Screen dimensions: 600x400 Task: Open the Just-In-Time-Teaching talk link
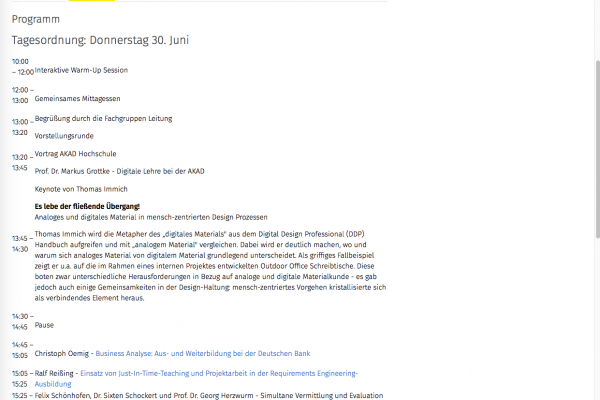click(230, 372)
